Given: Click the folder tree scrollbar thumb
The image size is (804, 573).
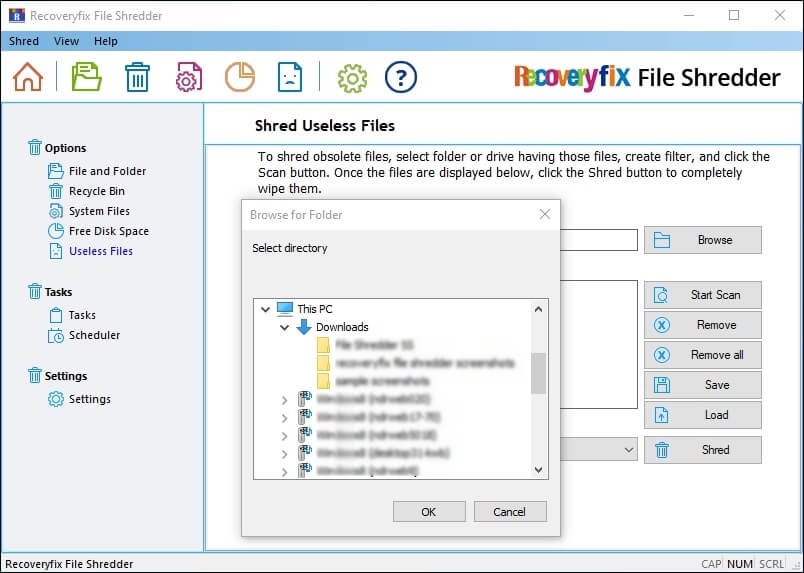Looking at the screenshot, I should pyautogui.click(x=538, y=373).
